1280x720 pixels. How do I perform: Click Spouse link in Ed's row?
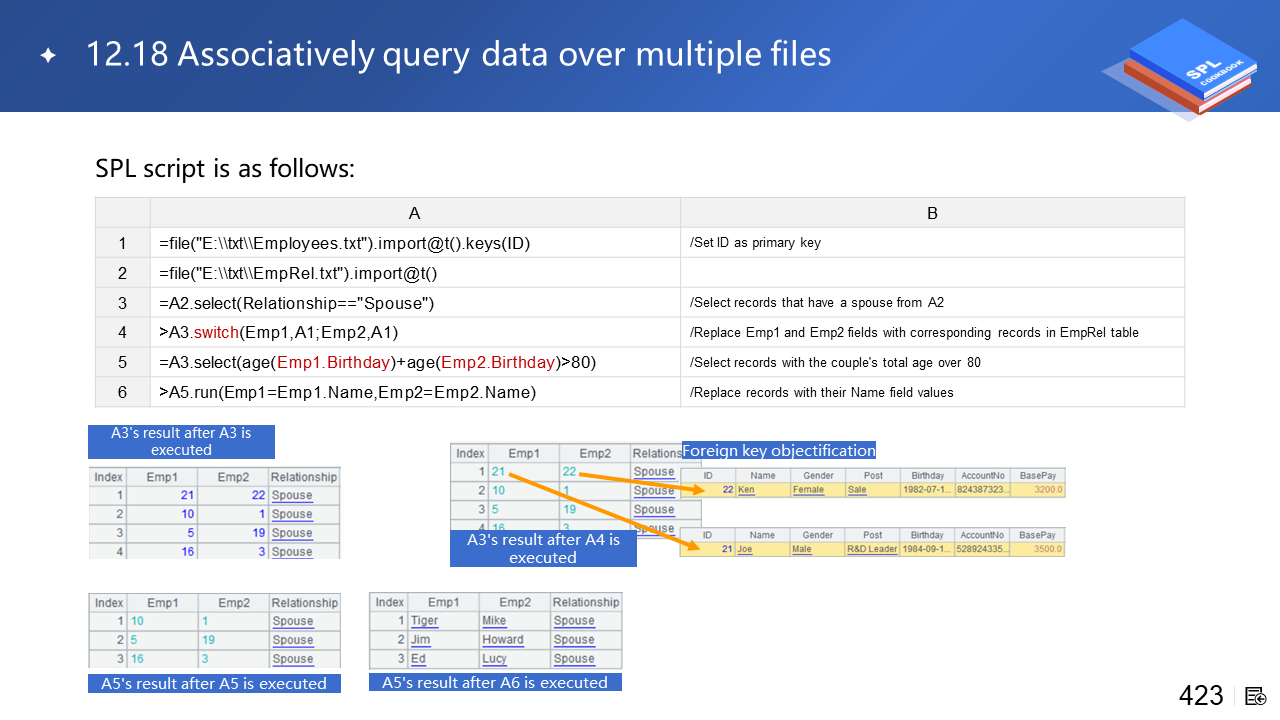pos(574,659)
